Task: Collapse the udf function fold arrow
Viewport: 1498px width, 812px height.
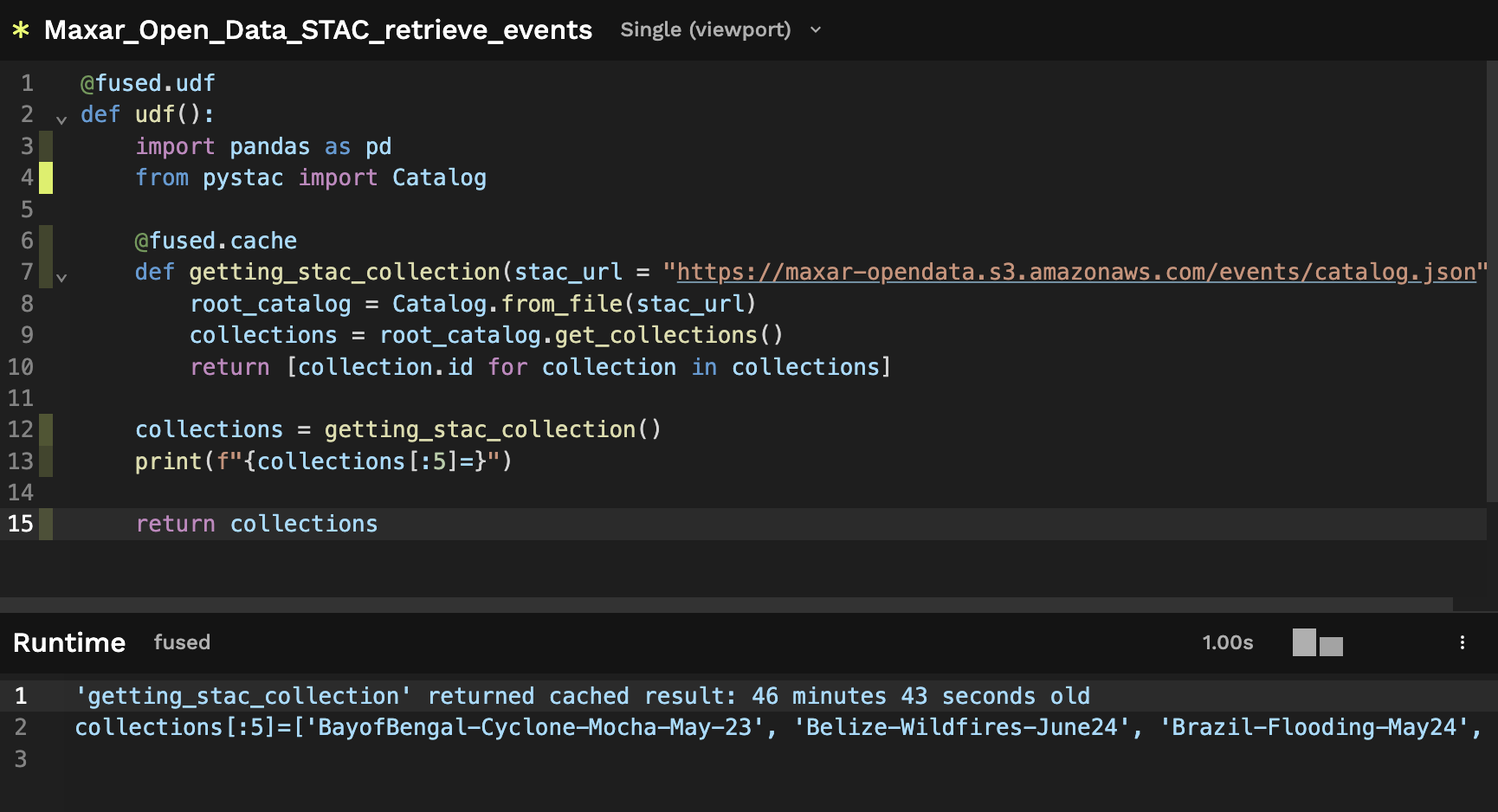Action: pyautogui.click(x=61, y=119)
